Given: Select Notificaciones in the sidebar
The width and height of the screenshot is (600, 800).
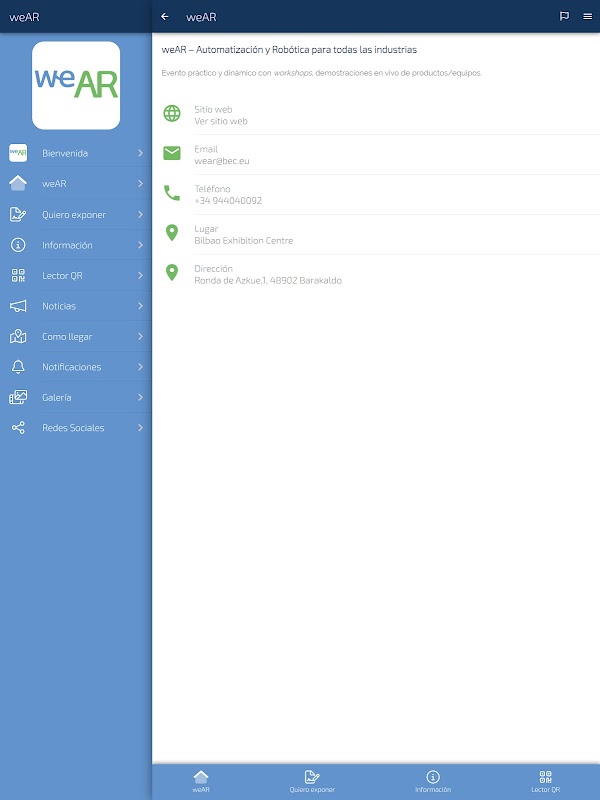Looking at the screenshot, I should [x=76, y=366].
